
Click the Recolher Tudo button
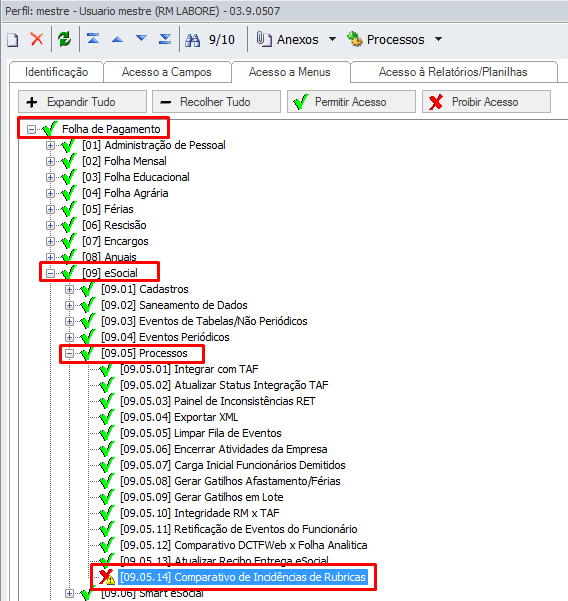click(x=217, y=102)
